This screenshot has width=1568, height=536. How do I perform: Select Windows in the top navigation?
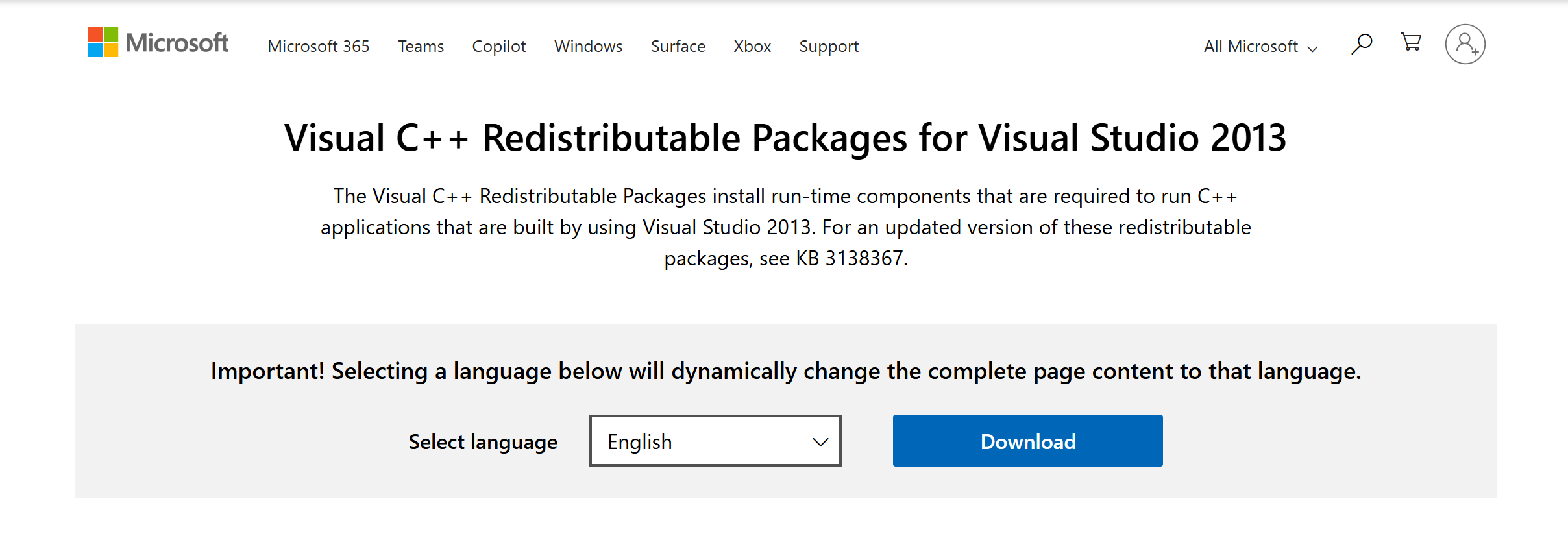[x=588, y=46]
